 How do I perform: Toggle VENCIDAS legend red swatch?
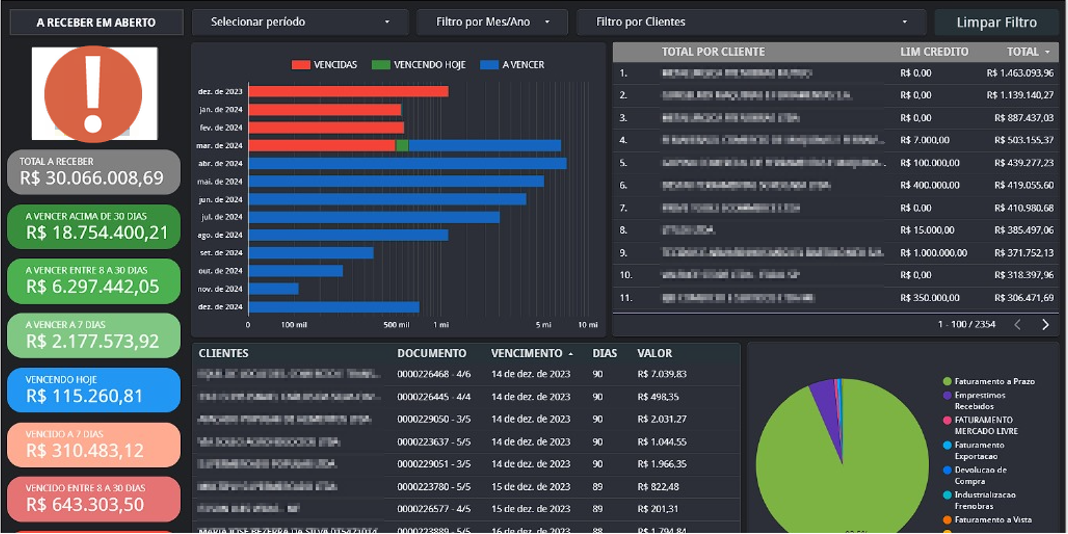(x=300, y=65)
